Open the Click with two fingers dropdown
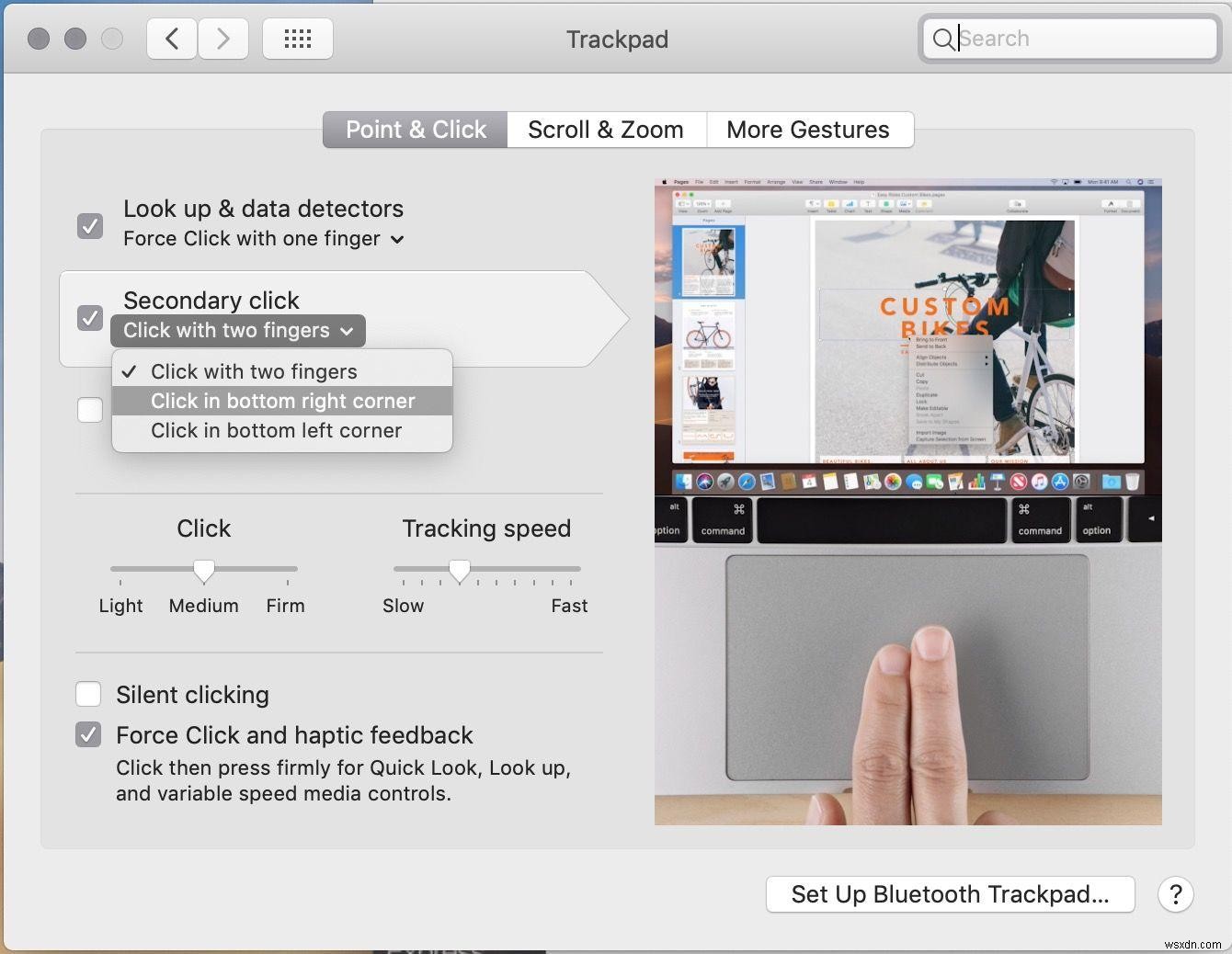 (236, 331)
